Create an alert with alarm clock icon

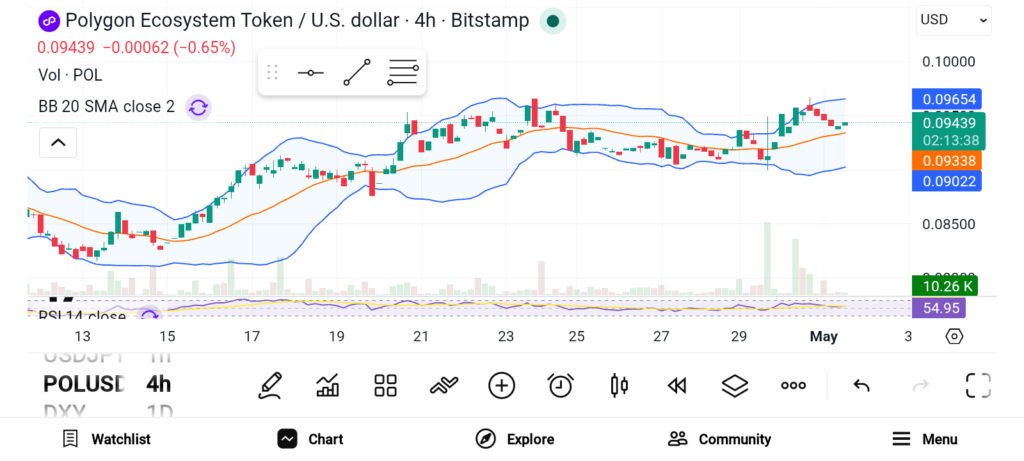click(560, 385)
